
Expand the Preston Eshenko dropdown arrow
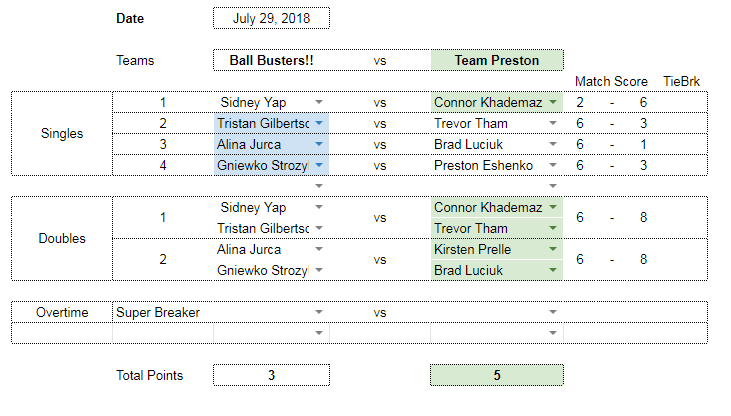(x=553, y=165)
